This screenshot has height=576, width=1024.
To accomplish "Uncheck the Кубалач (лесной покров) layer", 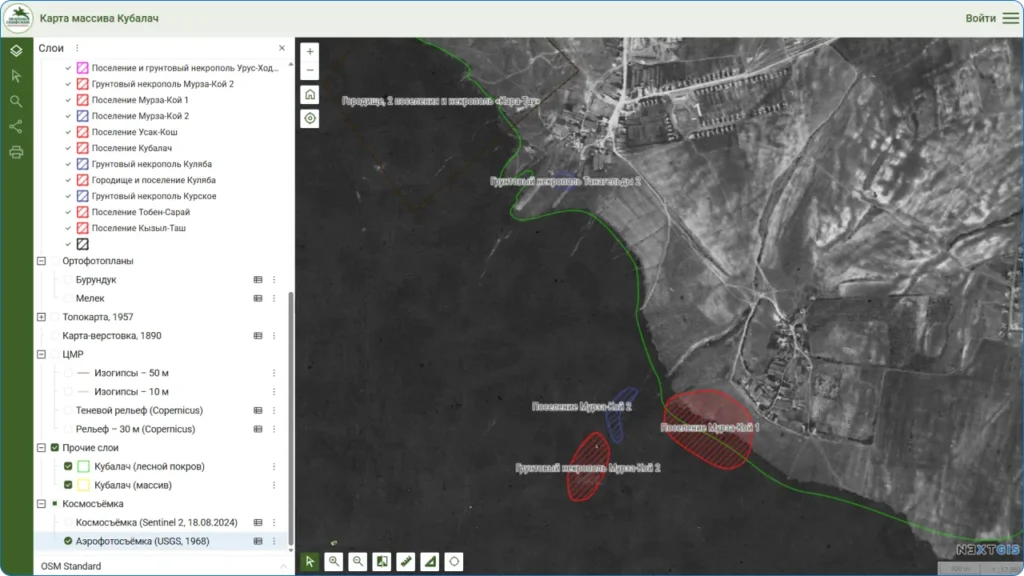I will (68, 467).
